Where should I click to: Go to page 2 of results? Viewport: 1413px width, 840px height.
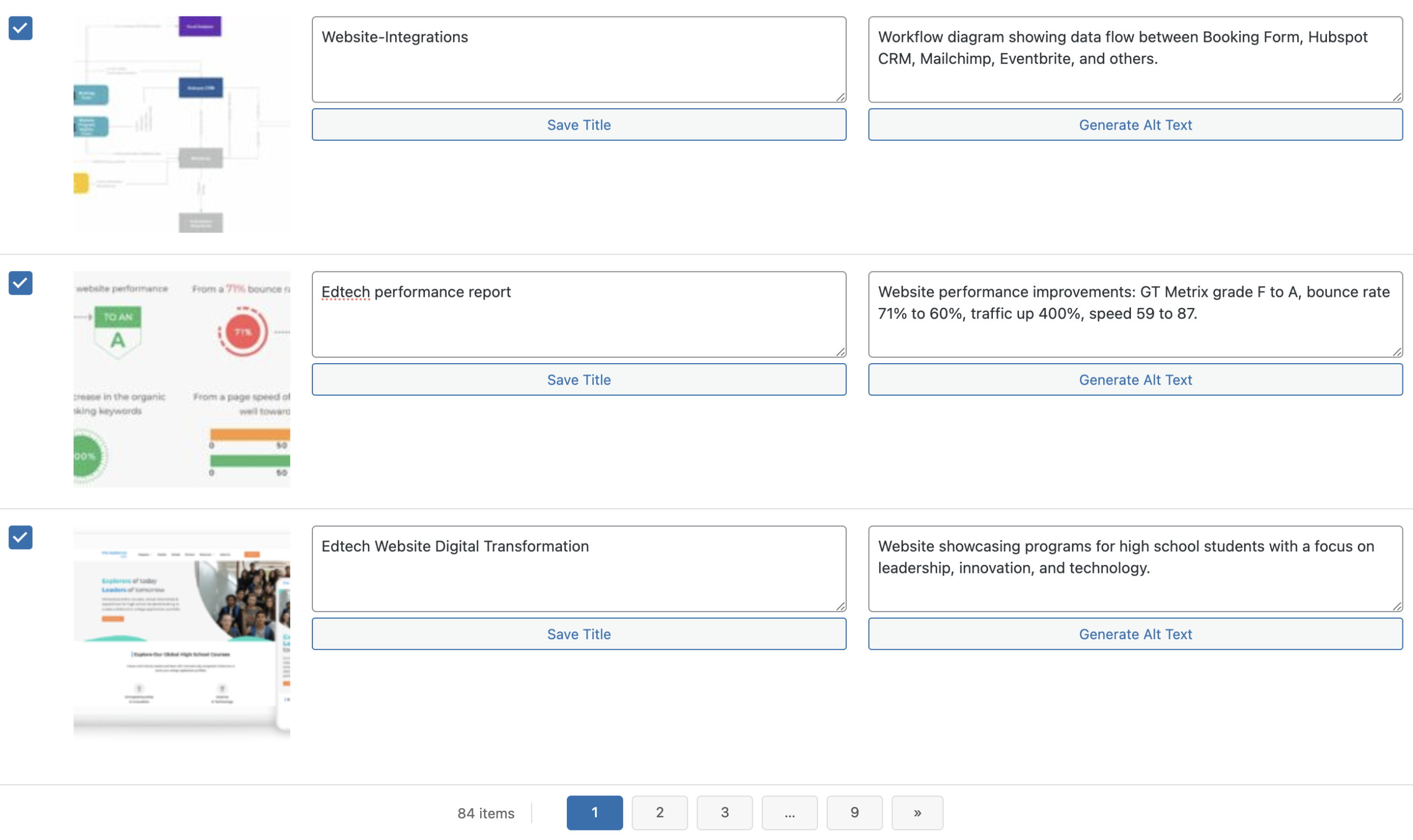pyautogui.click(x=660, y=813)
